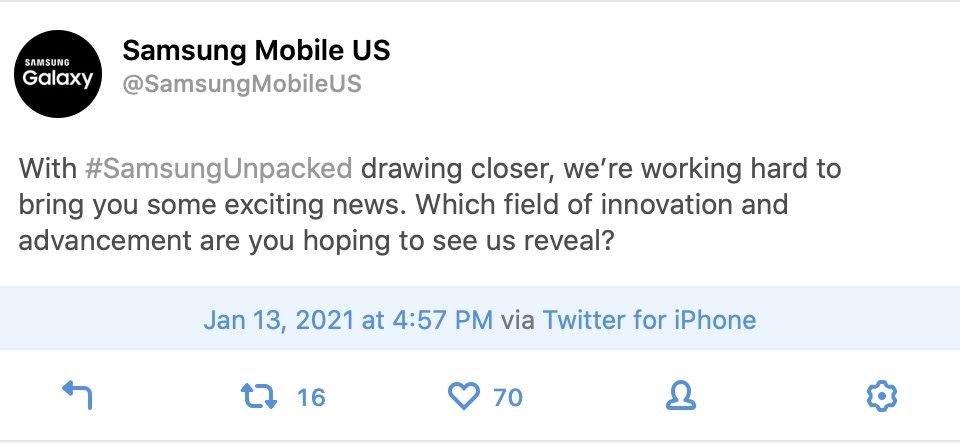View the like count 70
Viewport: 960px width, 444px height.
pyautogui.click(x=508, y=397)
